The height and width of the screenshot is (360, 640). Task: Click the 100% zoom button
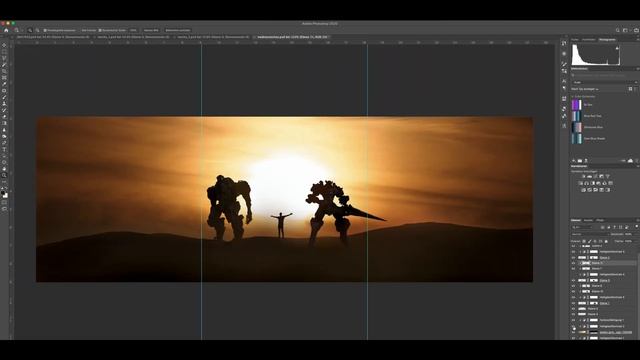click(x=133, y=30)
